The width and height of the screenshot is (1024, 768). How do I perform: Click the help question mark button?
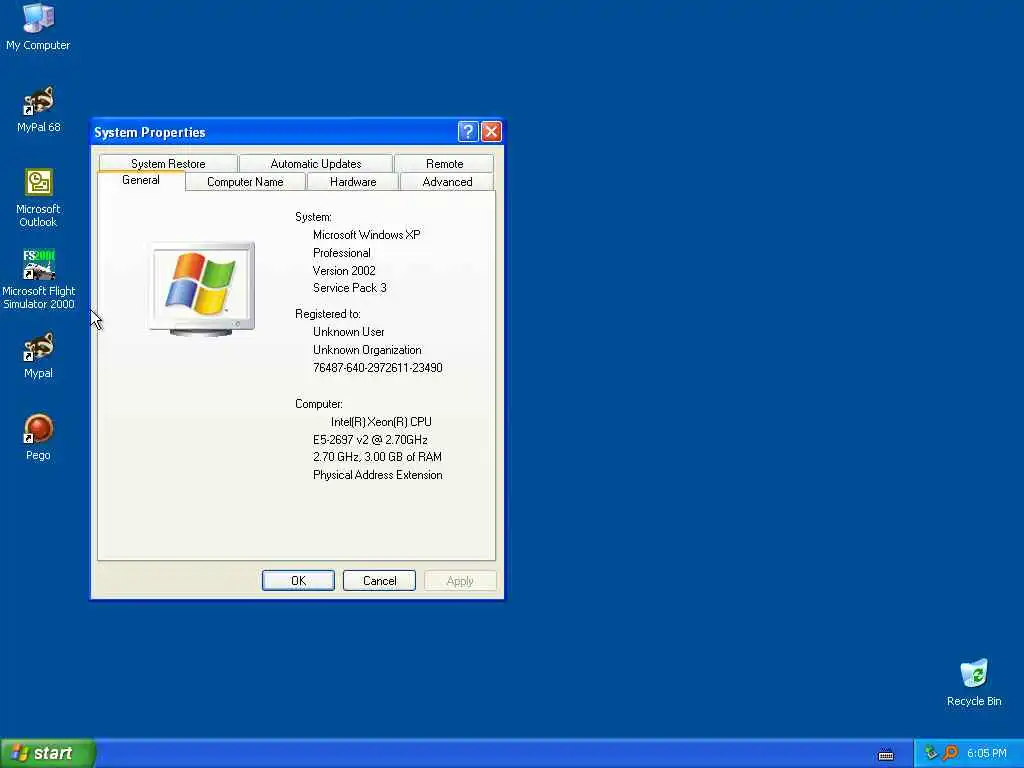tap(468, 132)
